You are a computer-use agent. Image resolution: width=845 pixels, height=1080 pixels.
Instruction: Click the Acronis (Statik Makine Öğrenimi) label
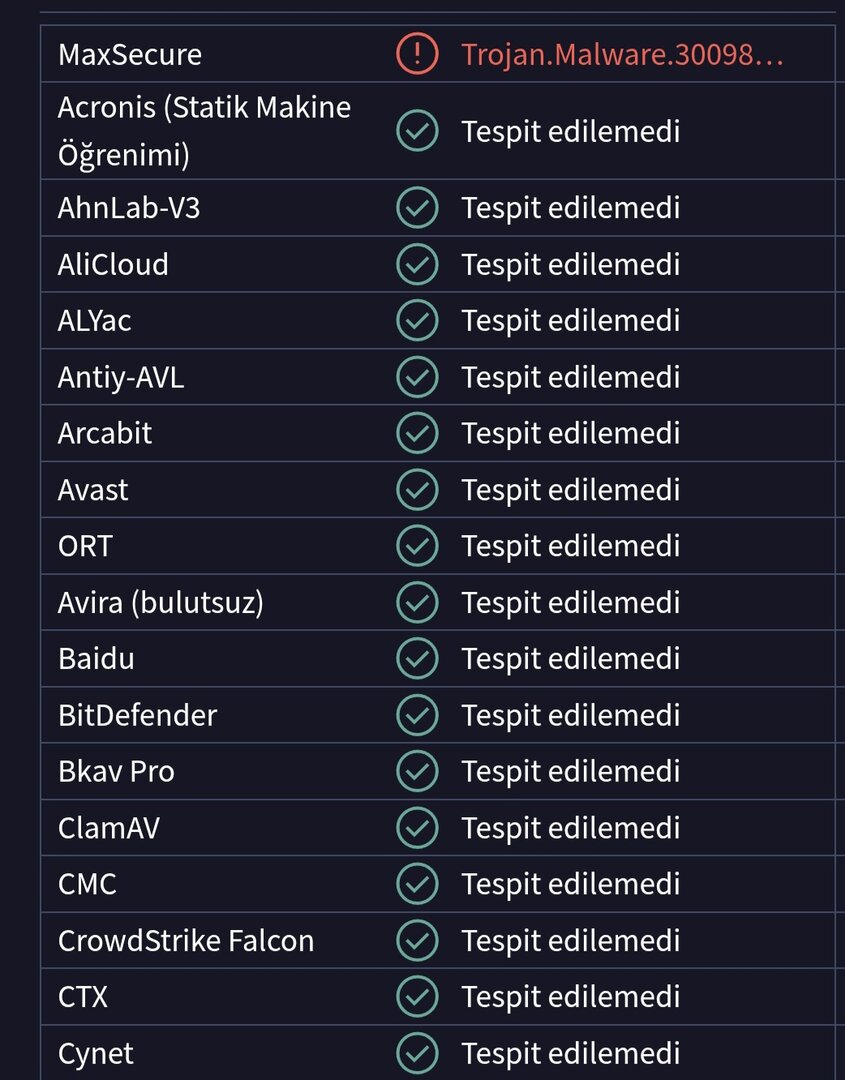pos(204,131)
